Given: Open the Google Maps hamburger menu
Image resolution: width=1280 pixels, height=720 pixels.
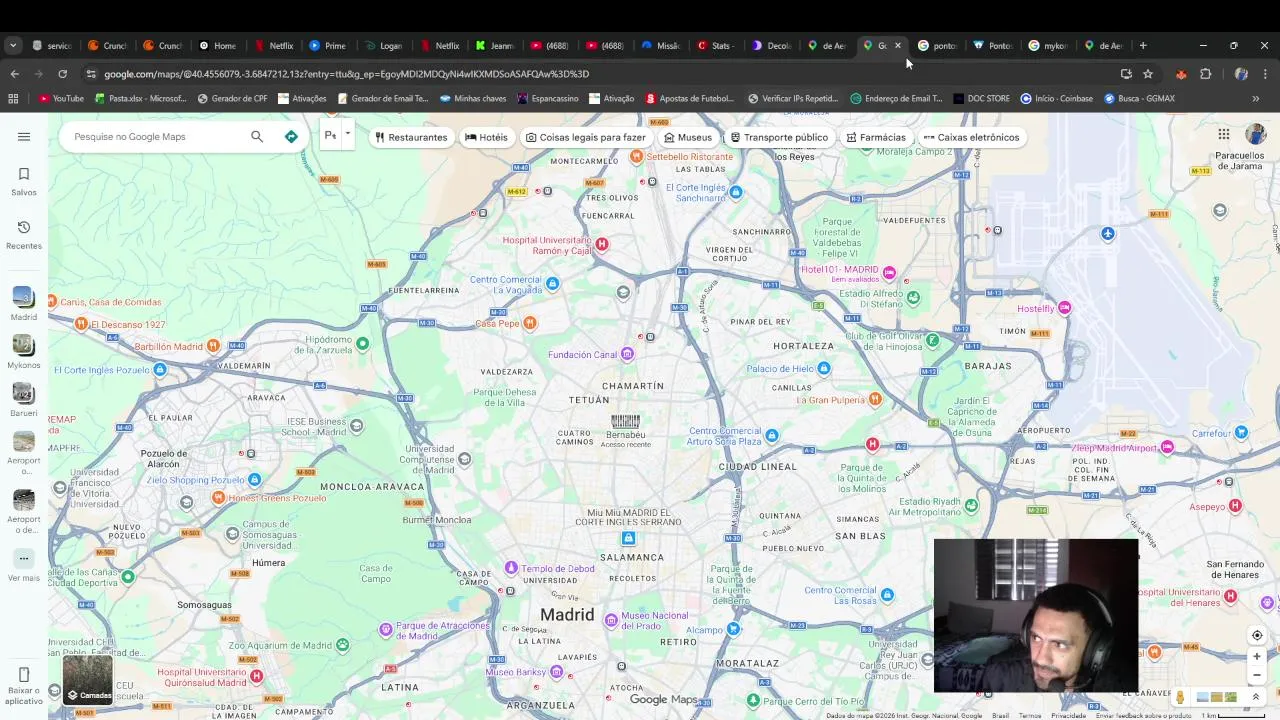Looking at the screenshot, I should pos(24,137).
